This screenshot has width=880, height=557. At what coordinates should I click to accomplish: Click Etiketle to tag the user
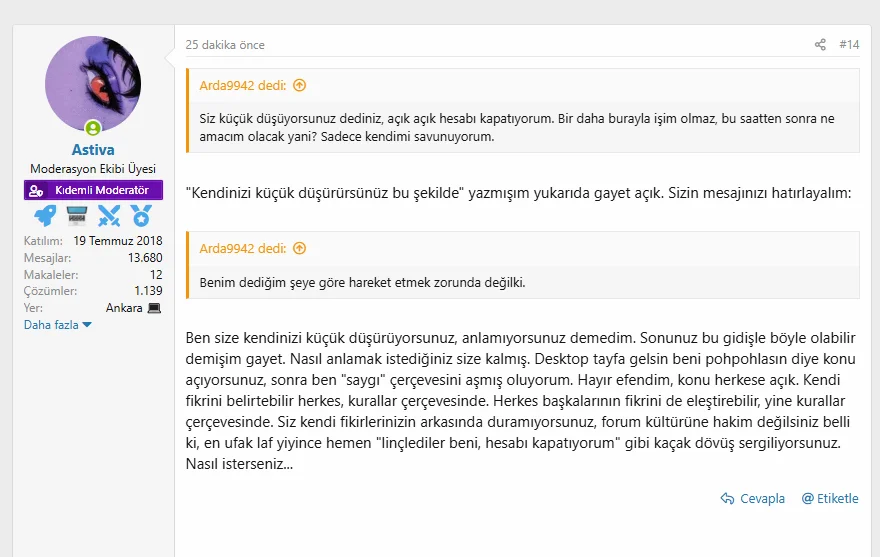[x=830, y=499]
